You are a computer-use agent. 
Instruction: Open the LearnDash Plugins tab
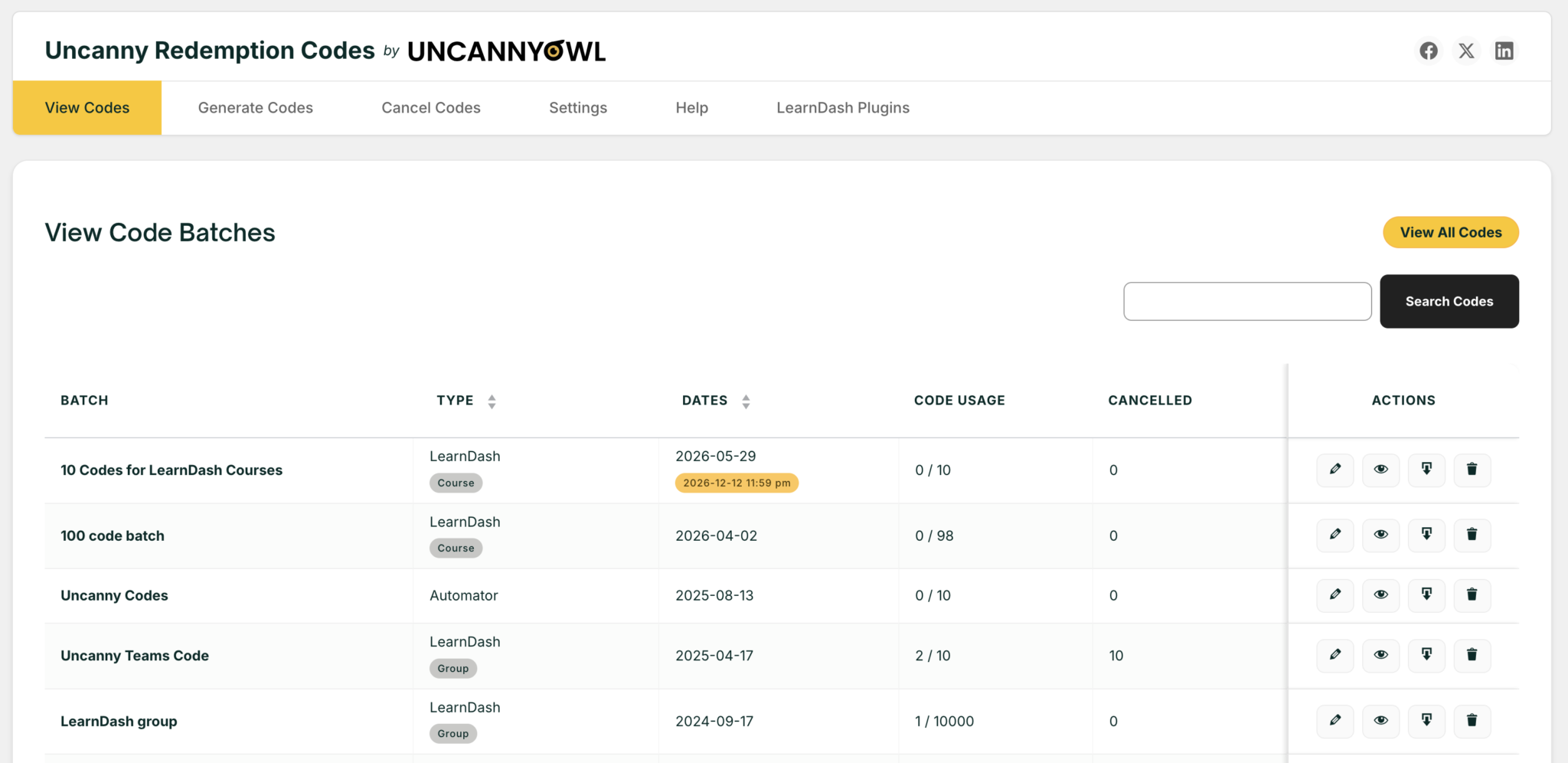[x=843, y=108]
